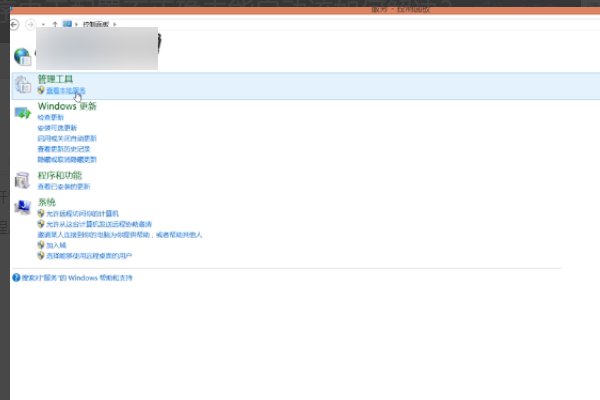Viewport: 600px width, 400px height.
Task: Click the globe icon of the first result
Action: (23, 56)
